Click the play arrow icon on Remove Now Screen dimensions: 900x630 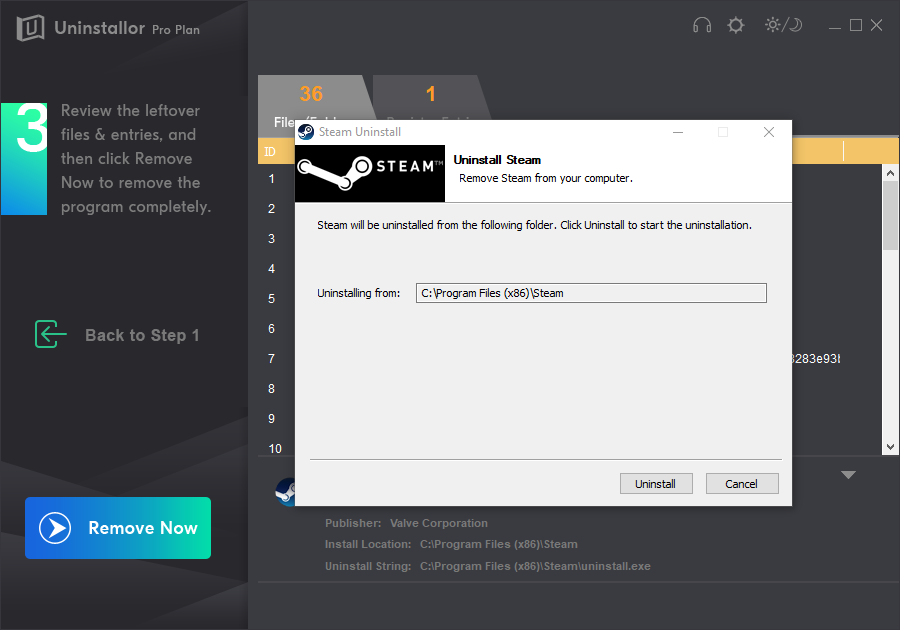[55, 528]
